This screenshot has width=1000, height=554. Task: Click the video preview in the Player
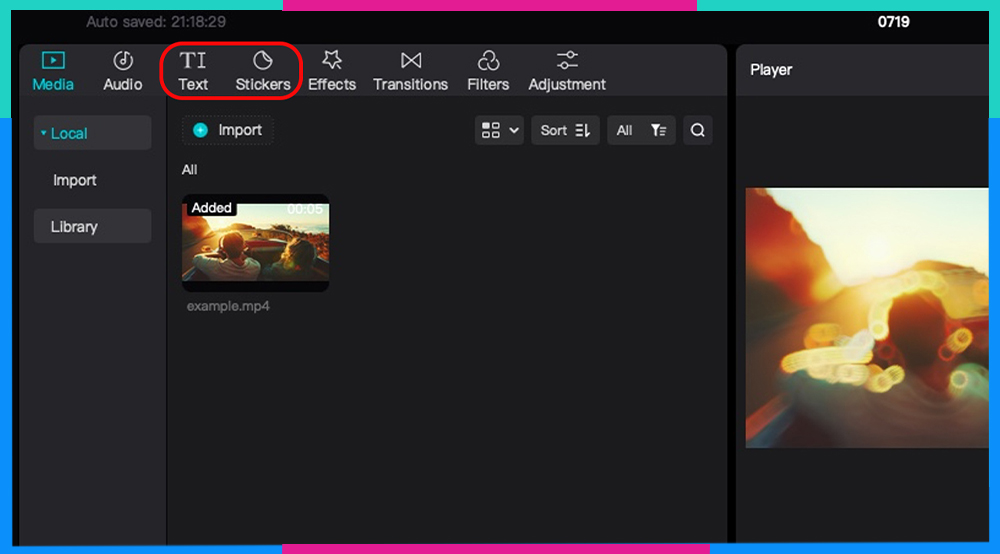(x=867, y=317)
